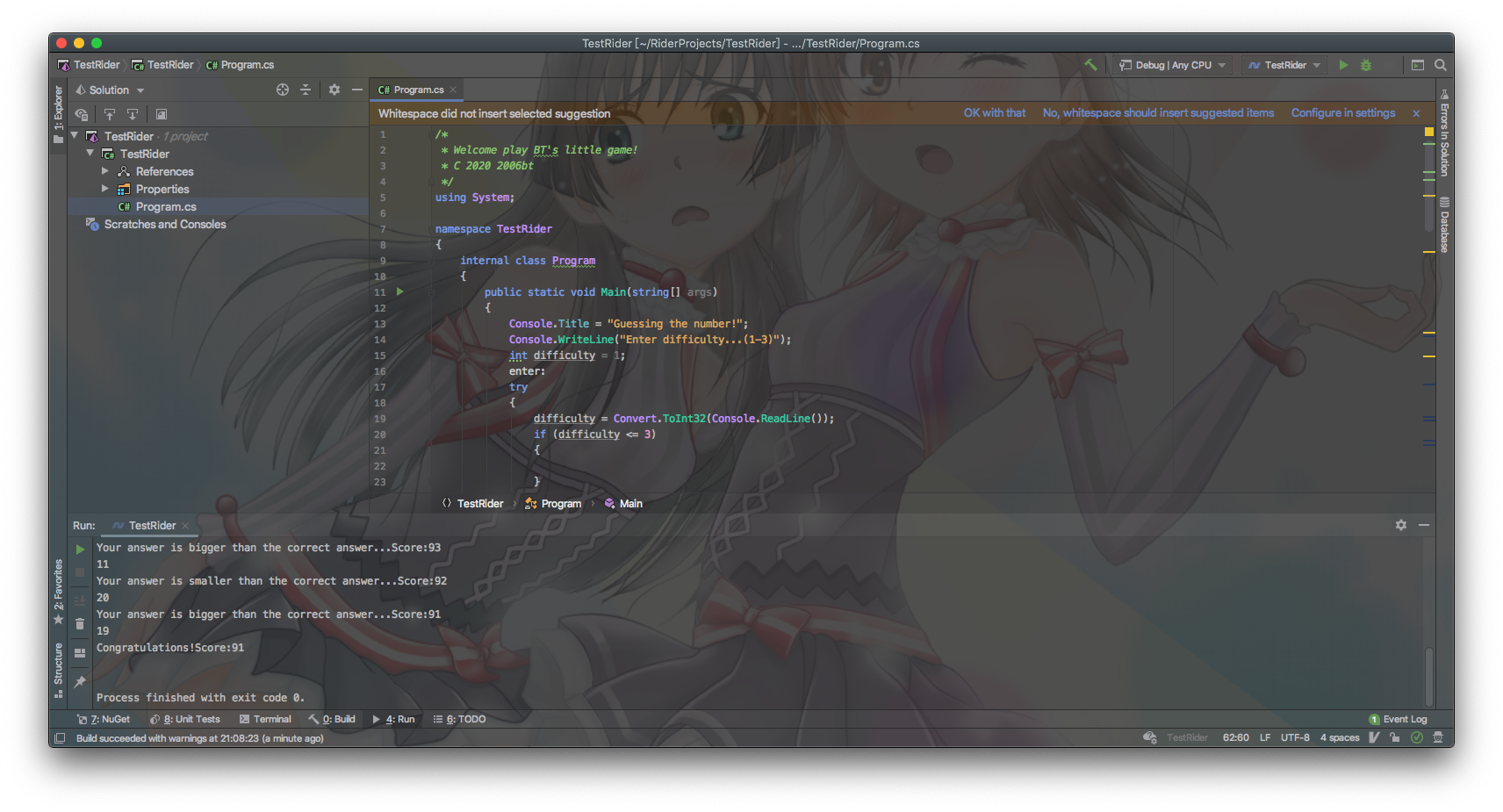
Task: Click the restore layout icon in the Run panel
Action: pyautogui.click(x=80, y=653)
